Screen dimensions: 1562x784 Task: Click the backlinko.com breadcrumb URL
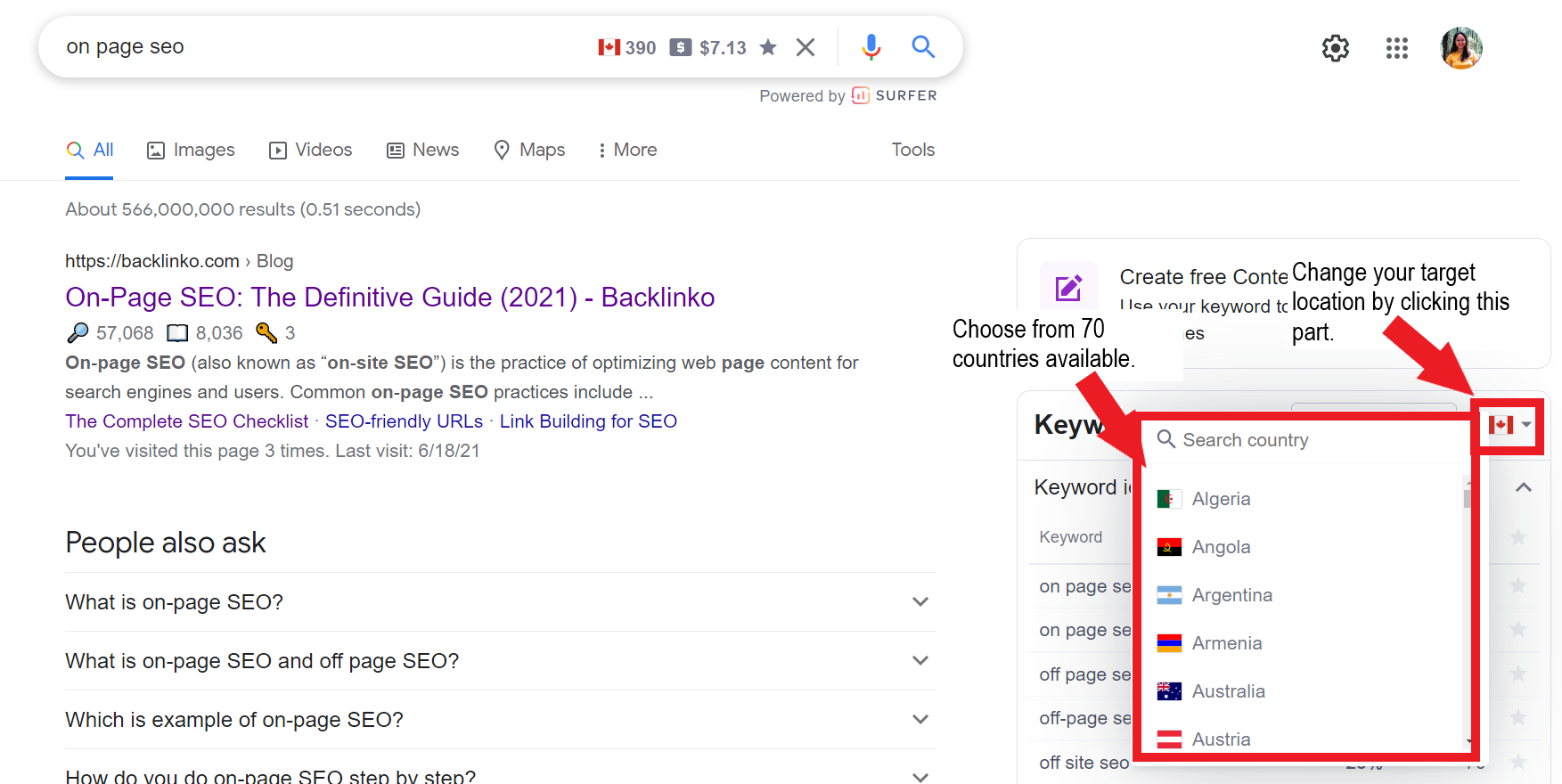(x=152, y=261)
